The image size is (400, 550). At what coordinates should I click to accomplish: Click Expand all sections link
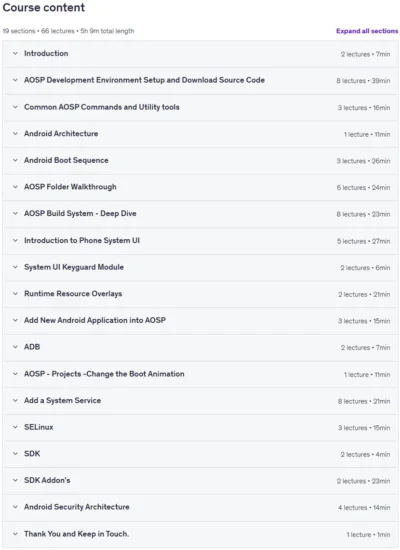367,31
